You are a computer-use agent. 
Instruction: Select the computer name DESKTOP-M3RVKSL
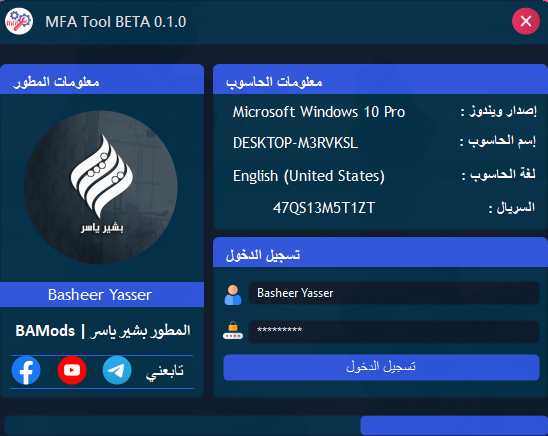(x=295, y=143)
